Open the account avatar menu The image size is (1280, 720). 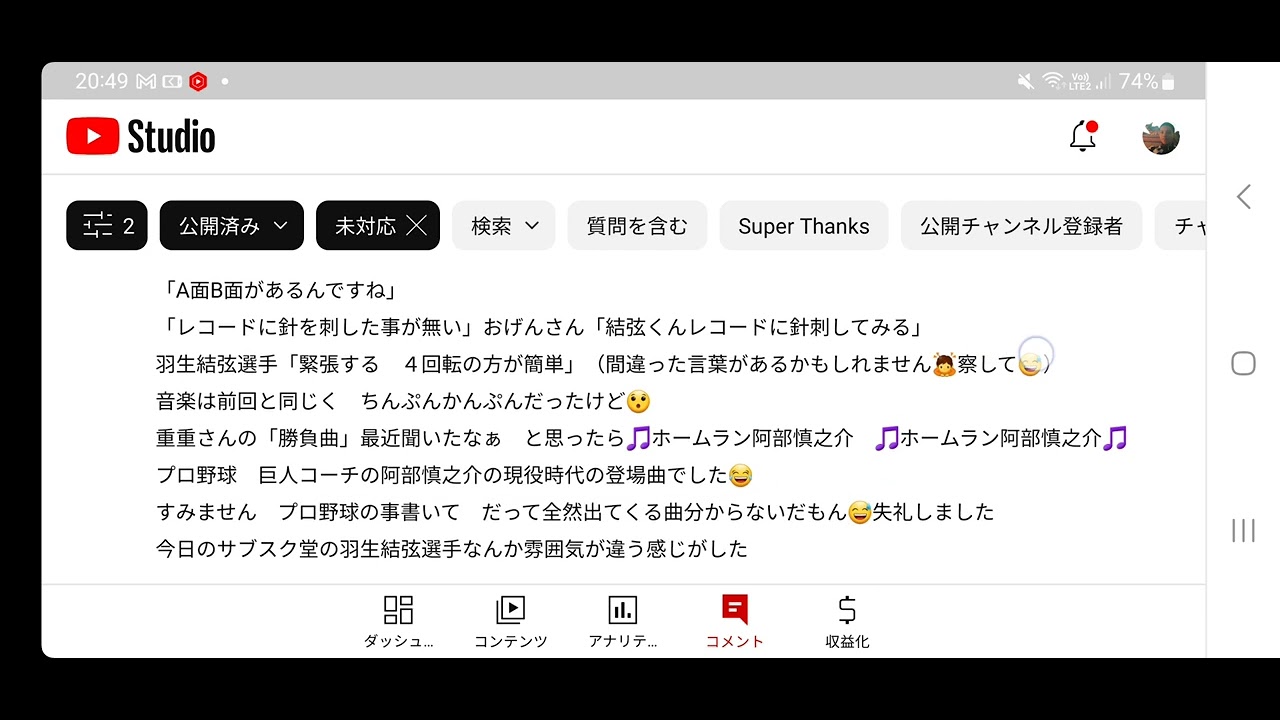pos(1161,137)
